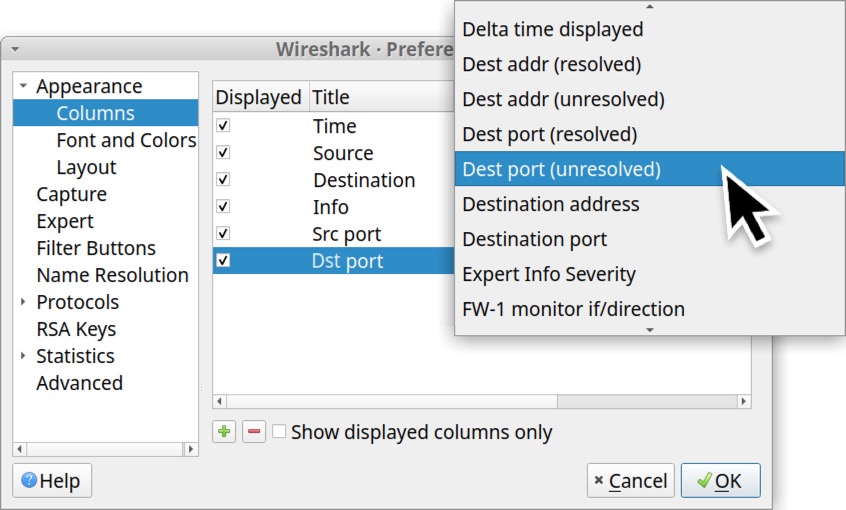
Task: Select the Statistics tree label
Action: (x=76, y=356)
